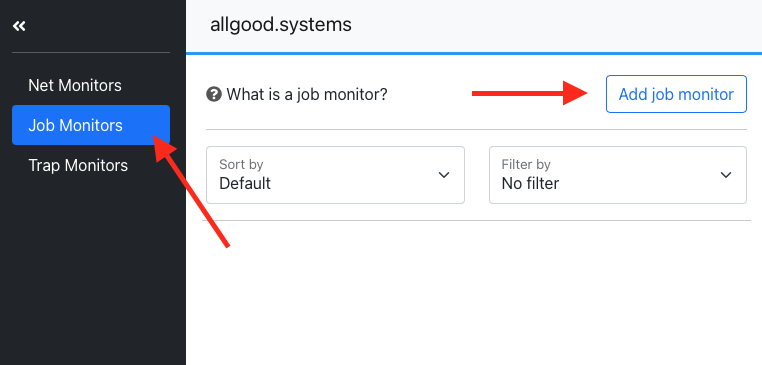Click the allgood.systems header title
The image size is (762, 365).
[281, 24]
